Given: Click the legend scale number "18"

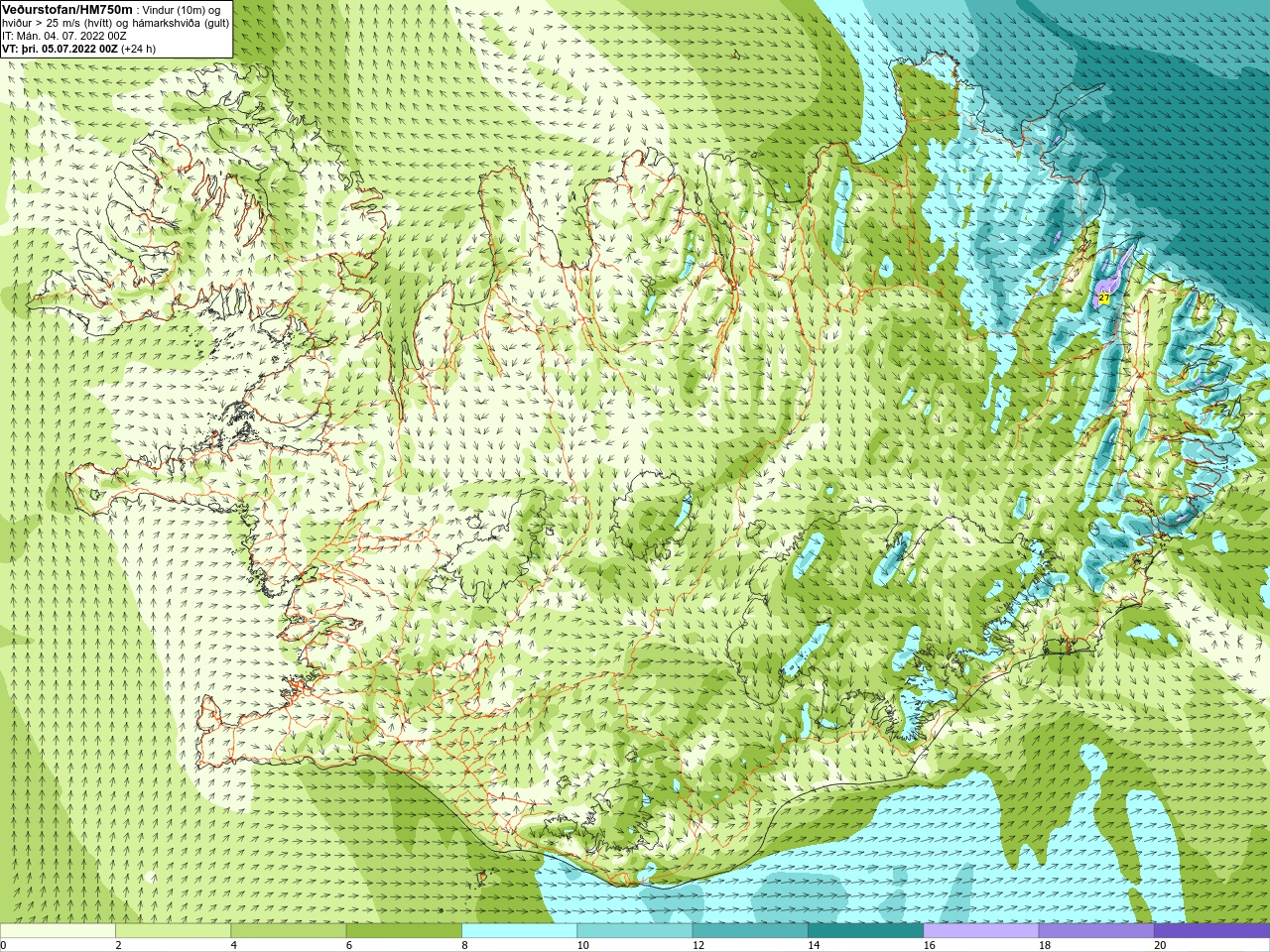Looking at the screenshot, I should [1044, 945].
